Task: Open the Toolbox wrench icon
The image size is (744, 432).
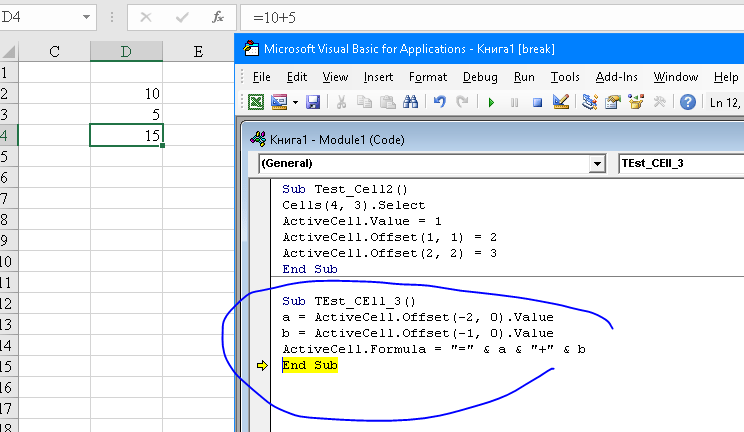Action: tap(660, 102)
